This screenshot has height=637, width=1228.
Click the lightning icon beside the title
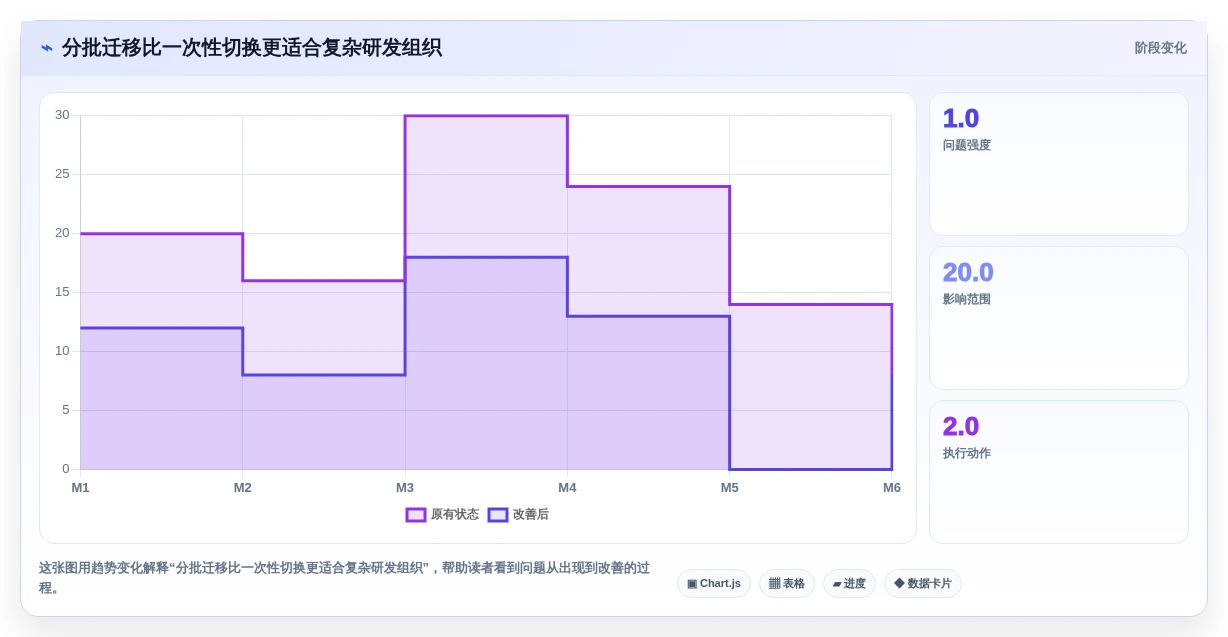point(47,47)
